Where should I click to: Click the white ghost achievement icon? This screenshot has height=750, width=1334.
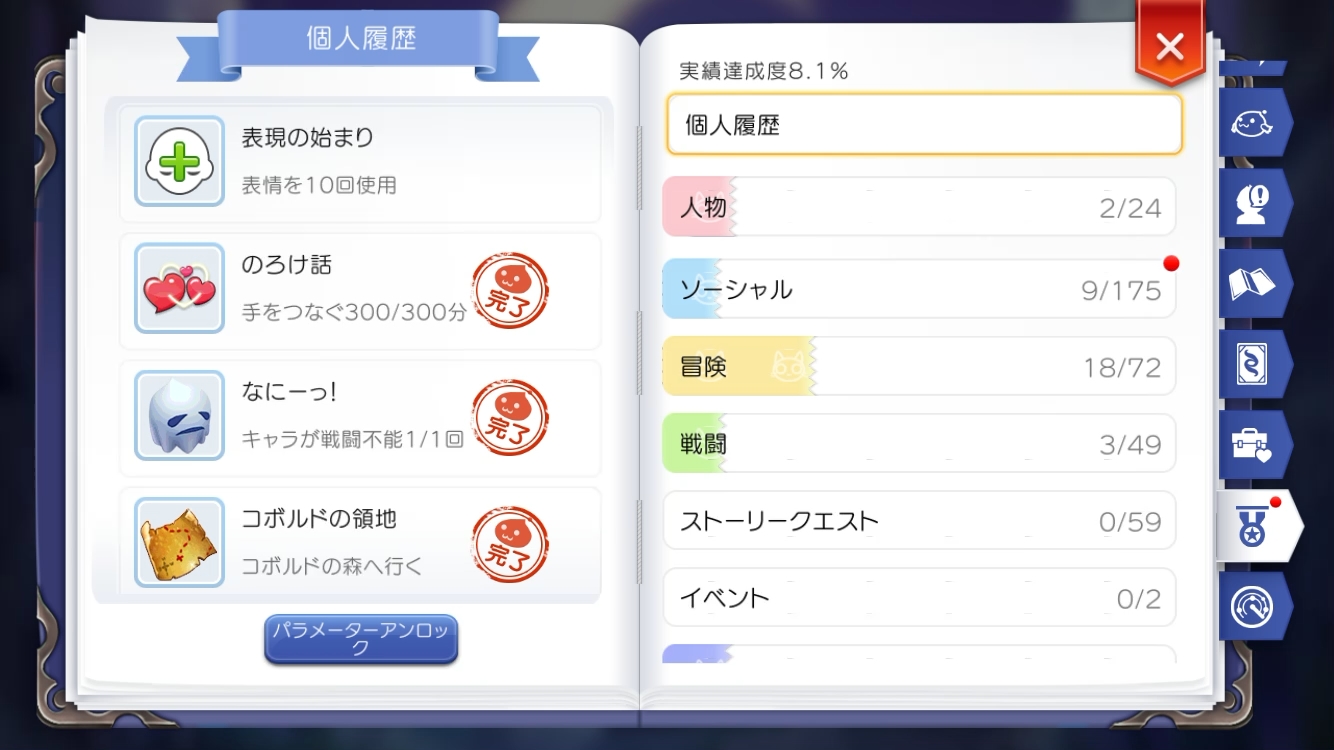179,415
